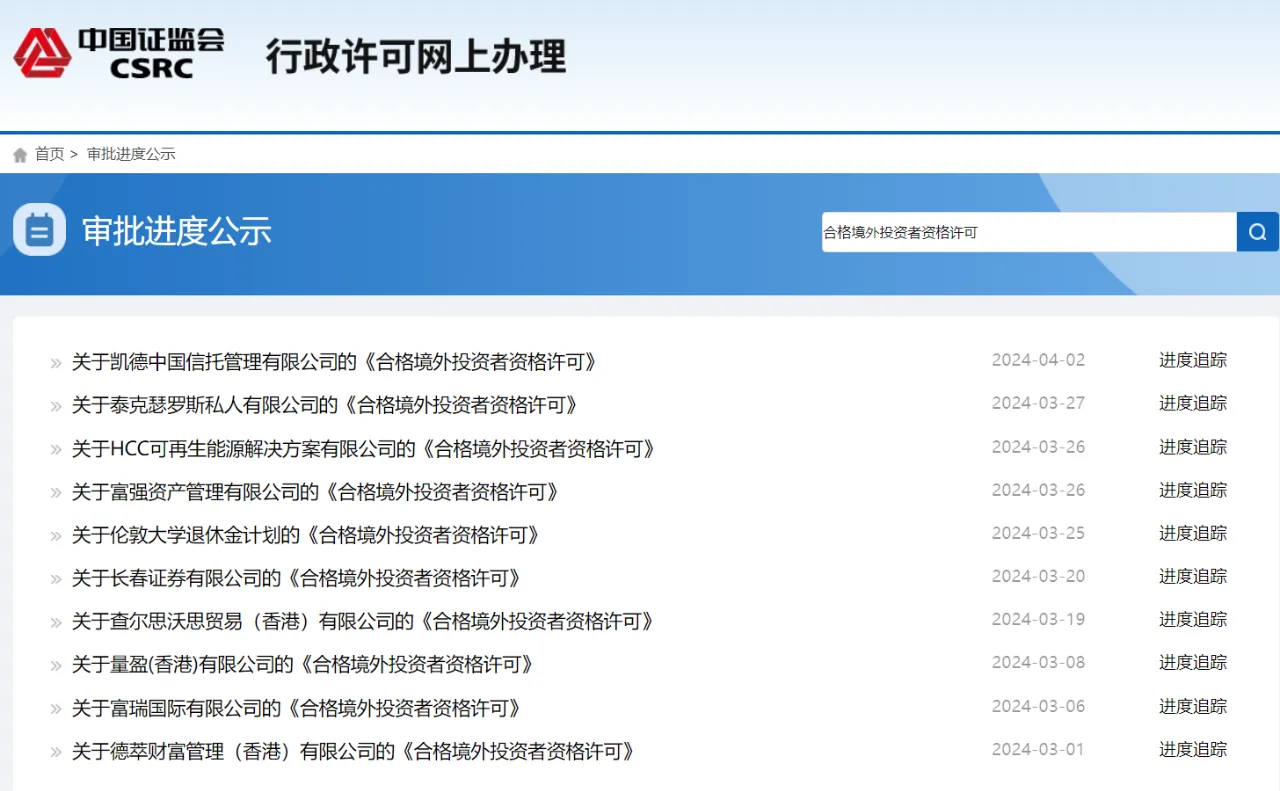Click the arrow bullet before 长春证券 entry
The width and height of the screenshot is (1280, 791).
coord(56,579)
